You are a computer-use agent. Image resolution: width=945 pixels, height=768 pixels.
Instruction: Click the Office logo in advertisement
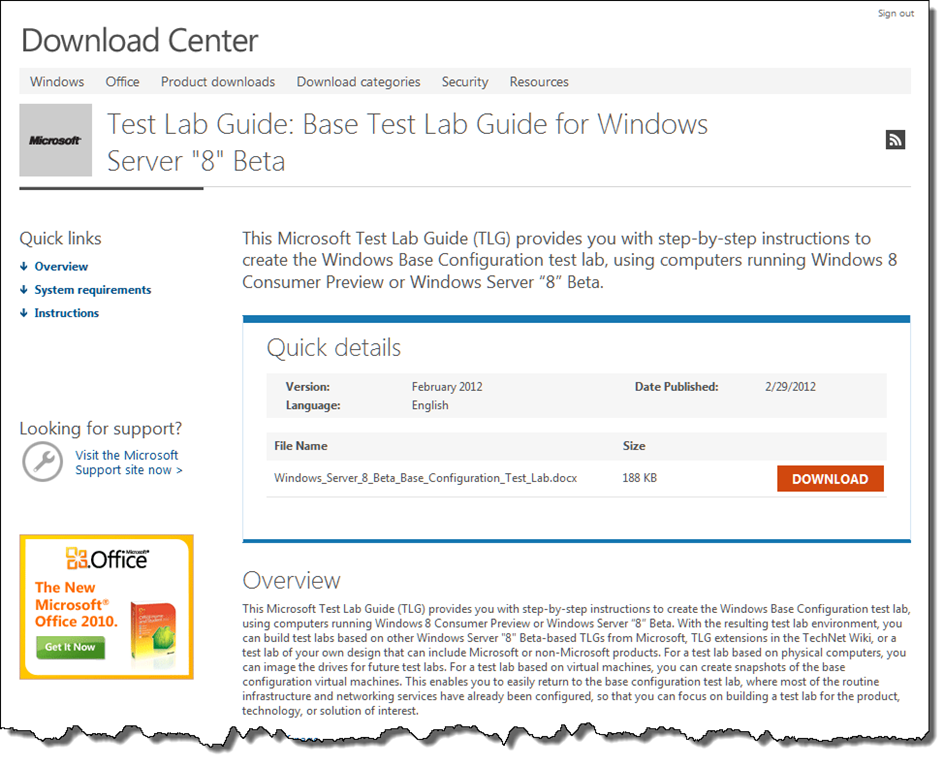[x=107, y=559]
